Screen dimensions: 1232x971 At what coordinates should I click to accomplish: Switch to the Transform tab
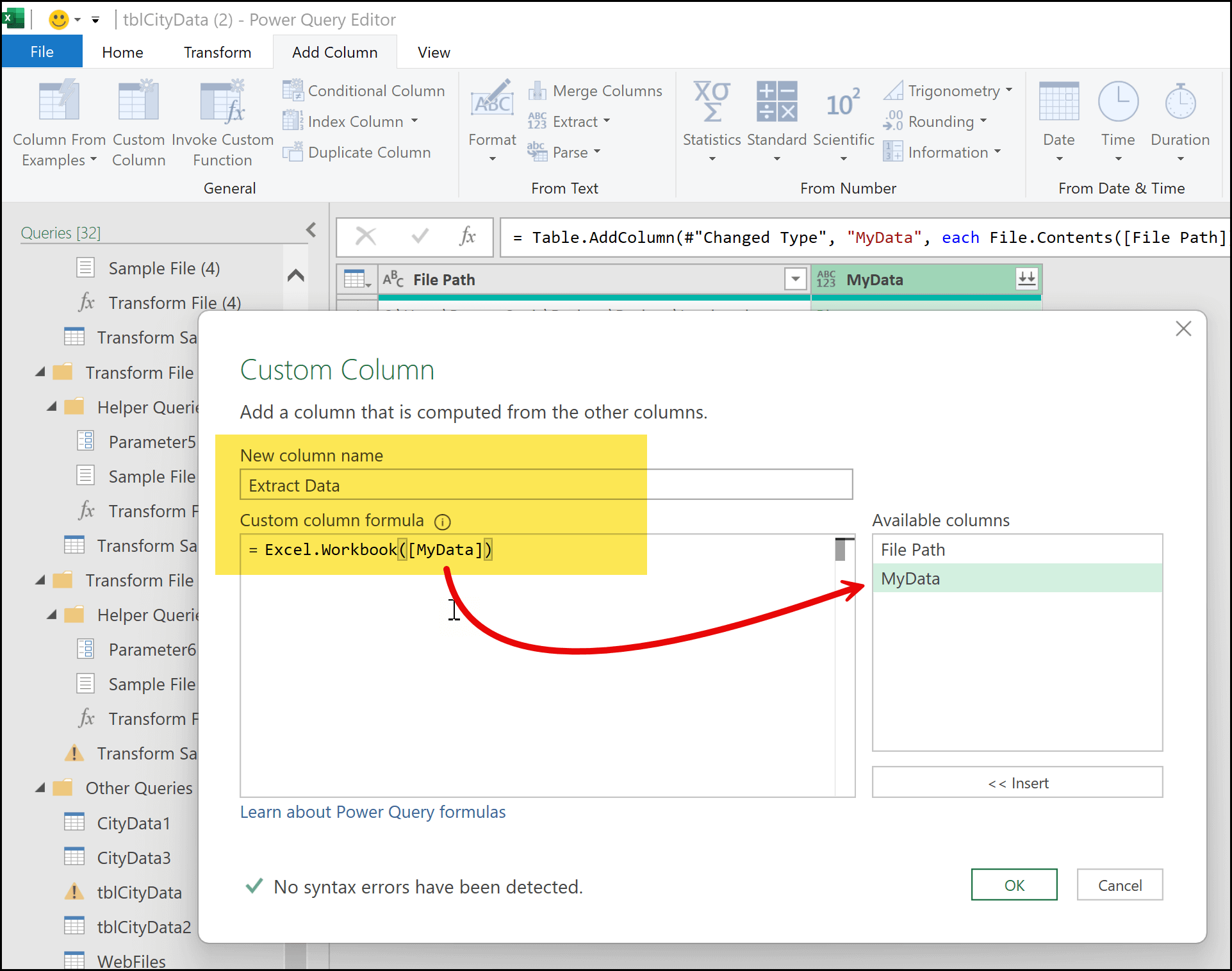pos(217,53)
